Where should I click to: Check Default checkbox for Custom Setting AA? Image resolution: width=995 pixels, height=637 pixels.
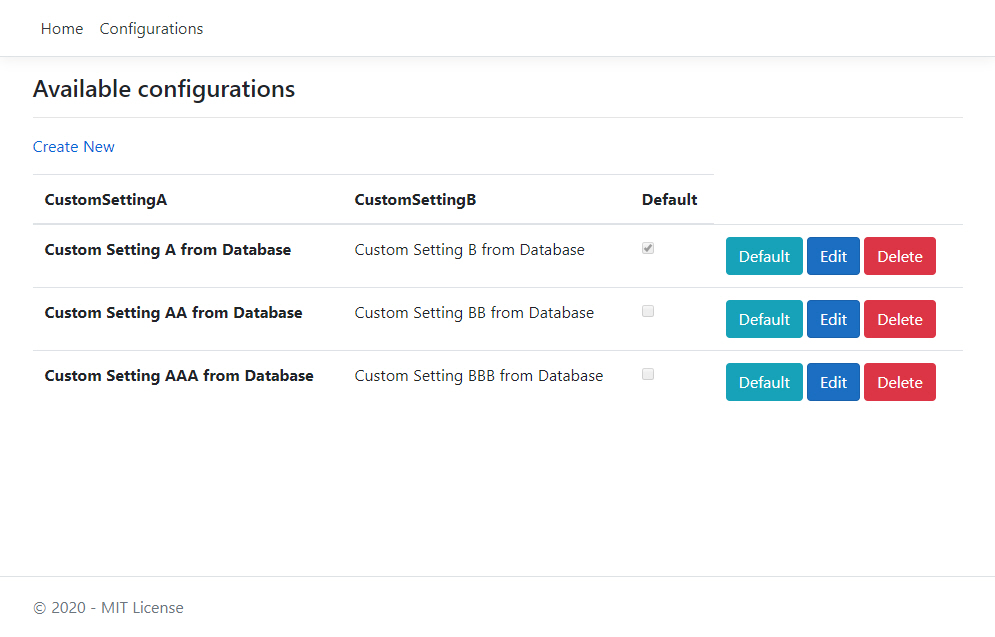click(648, 312)
